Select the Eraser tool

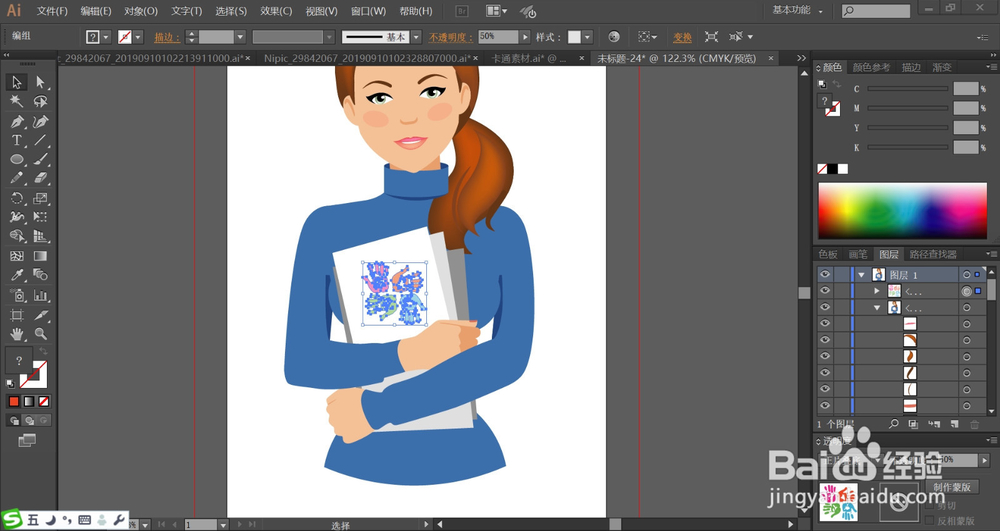40,178
